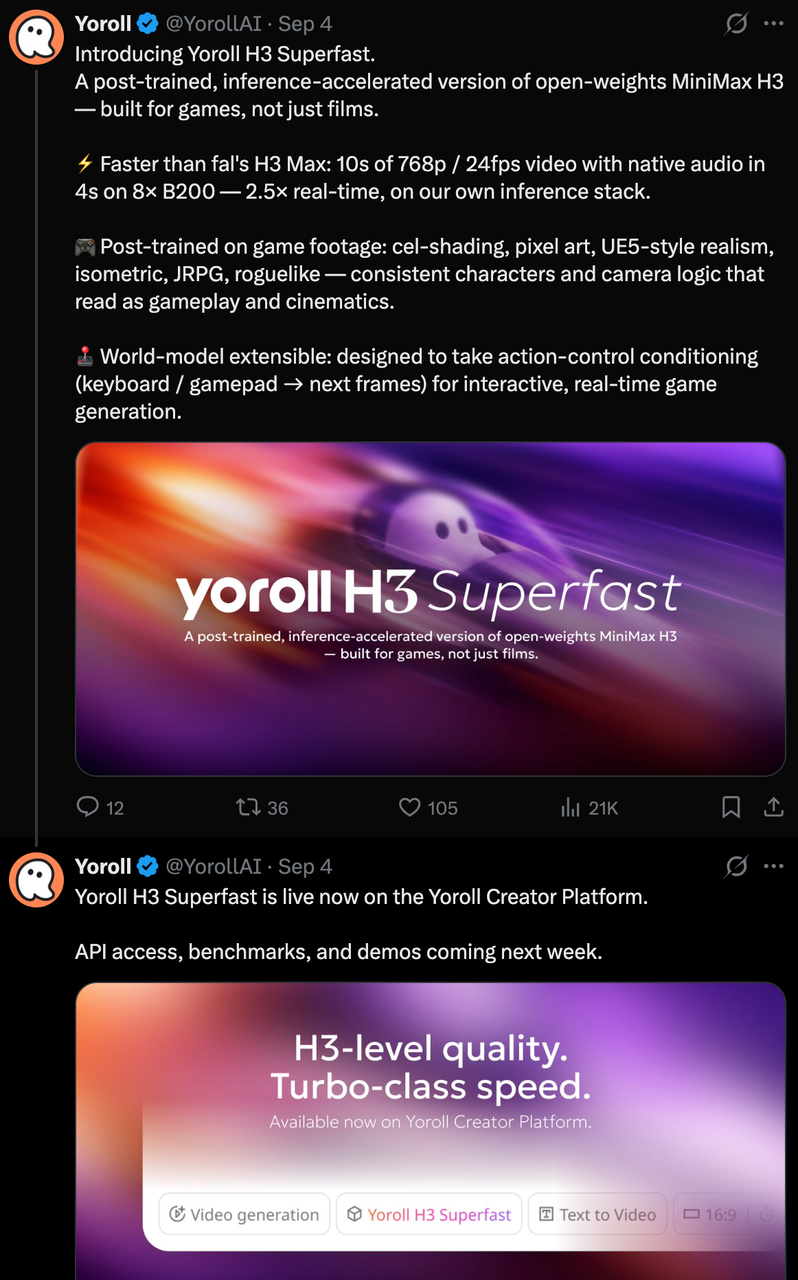This screenshot has height=1280, width=798.
Task: Open more options menu on second tweet
Action: tap(773, 866)
